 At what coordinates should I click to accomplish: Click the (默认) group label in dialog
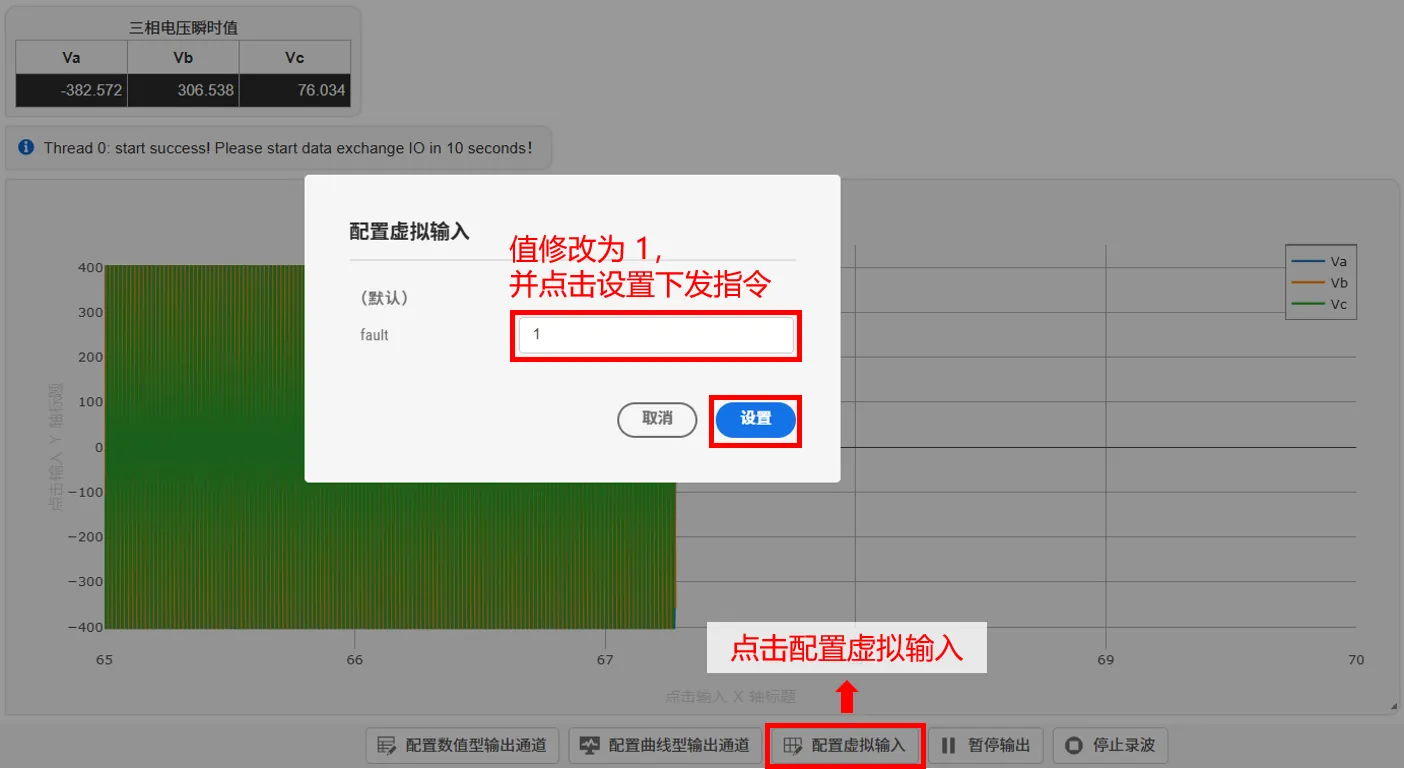pyautogui.click(x=384, y=298)
